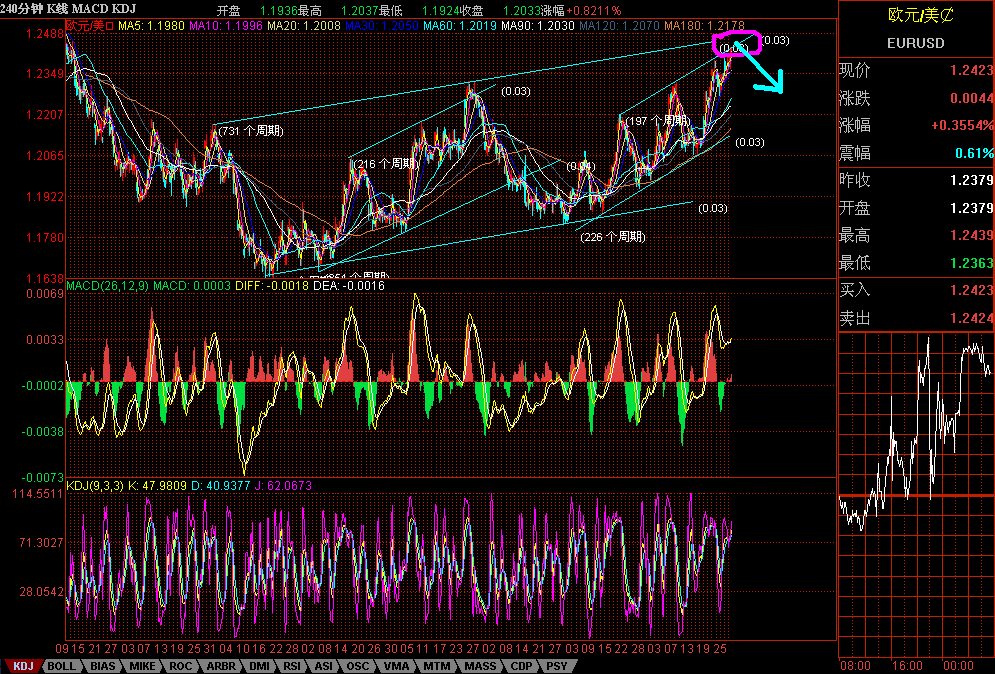Click the quote panel 最低 value 1.2363
This screenshot has height=674, width=995.
pos(972,263)
